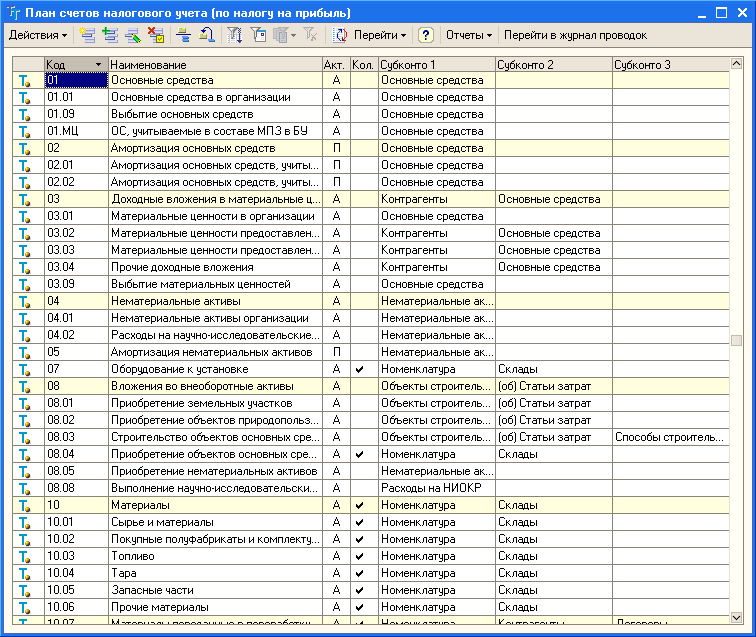Click the account icon in row 08
This screenshot has width=756, height=637.
click(x=24, y=386)
